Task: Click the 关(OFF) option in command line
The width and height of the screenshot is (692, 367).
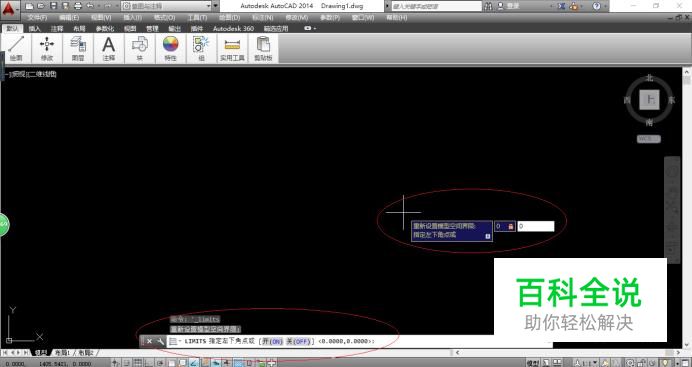Action: [298, 341]
